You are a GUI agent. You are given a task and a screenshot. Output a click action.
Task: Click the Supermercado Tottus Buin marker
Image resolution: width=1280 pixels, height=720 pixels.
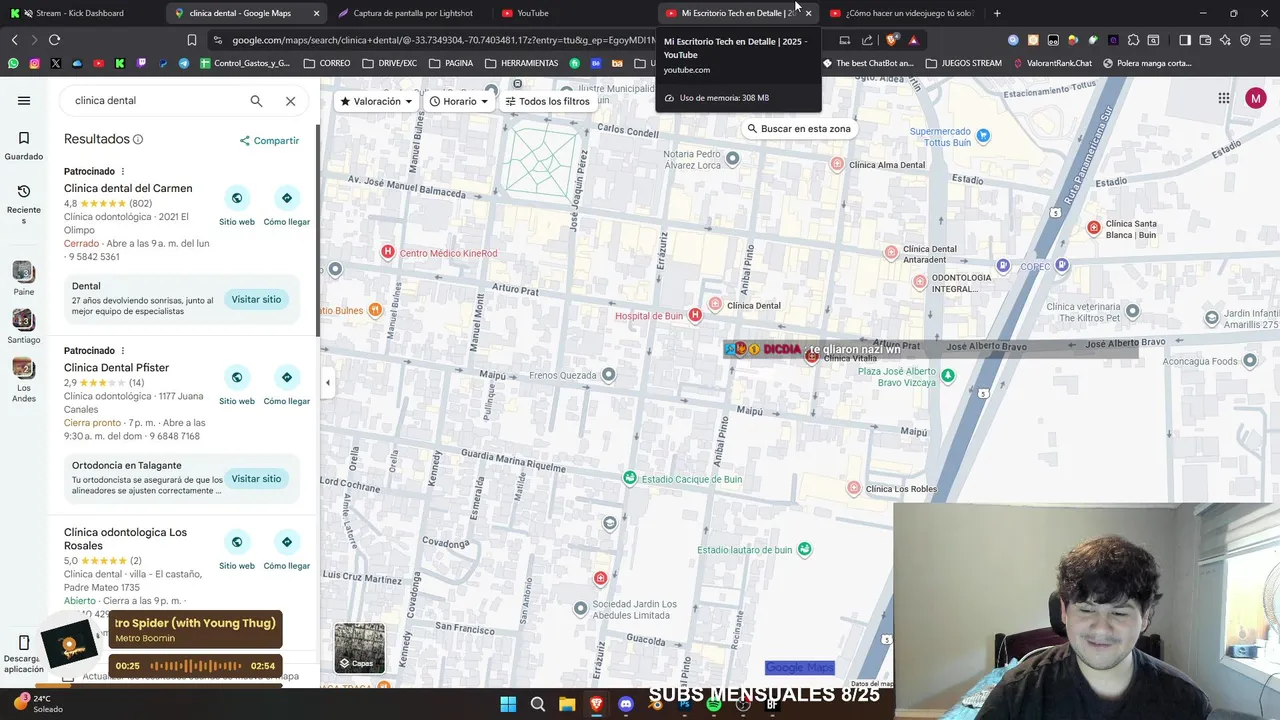pyautogui.click(x=983, y=135)
